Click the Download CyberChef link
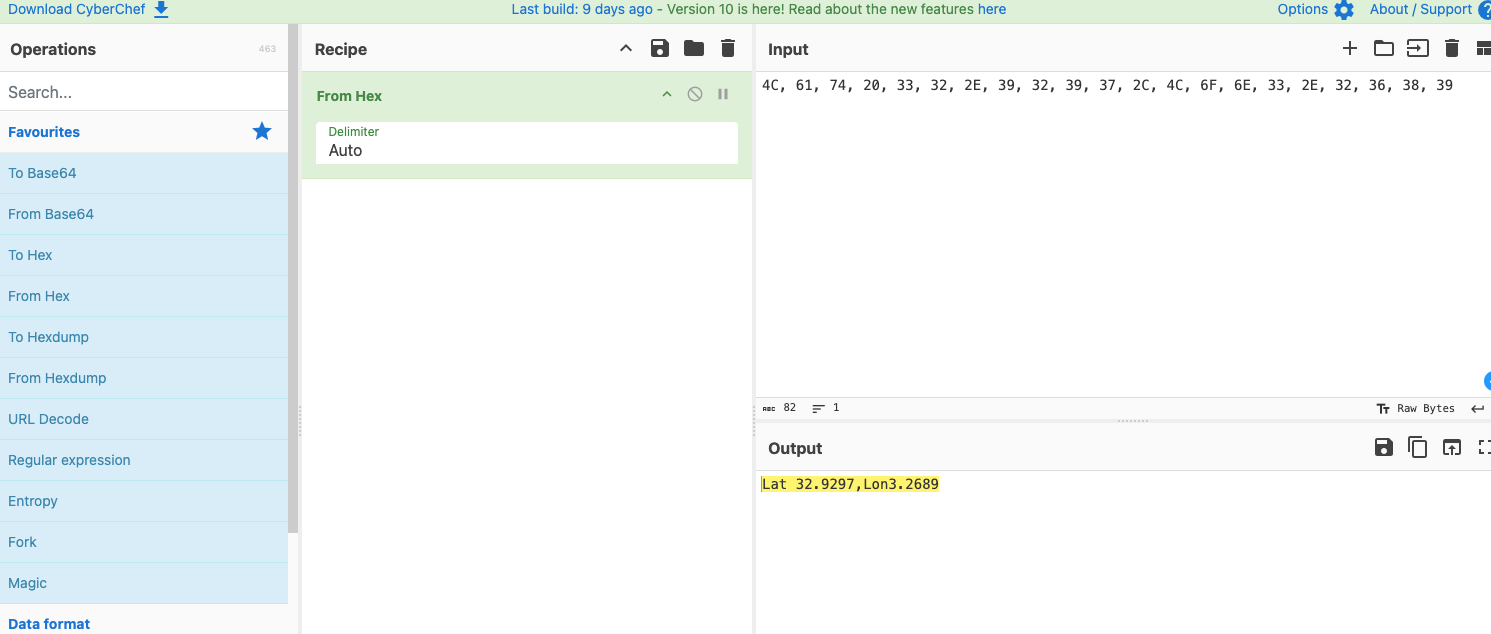This screenshot has width=1491, height=634. (x=88, y=10)
